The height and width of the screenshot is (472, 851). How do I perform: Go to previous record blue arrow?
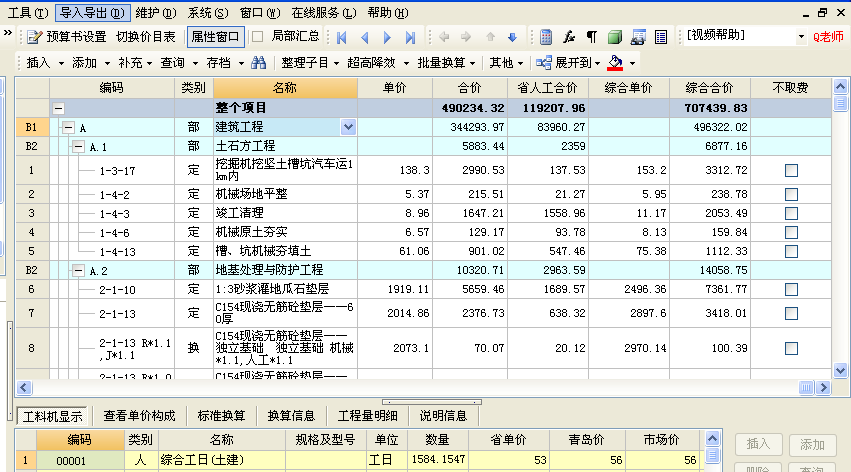365,37
